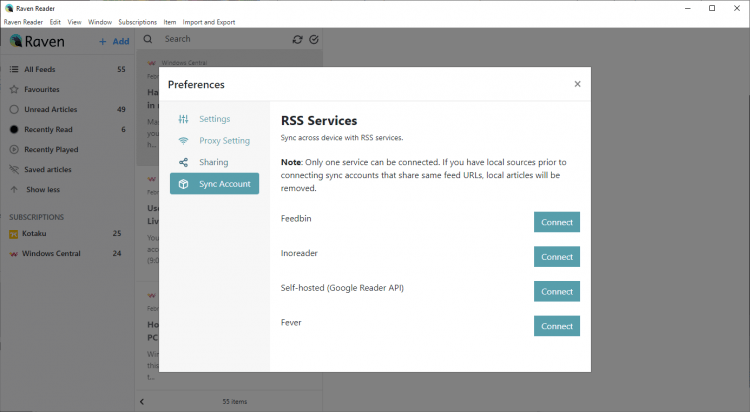Open Recently Read articles
The width and height of the screenshot is (750, 412).
pyautogui.click(x=67, y=130)
